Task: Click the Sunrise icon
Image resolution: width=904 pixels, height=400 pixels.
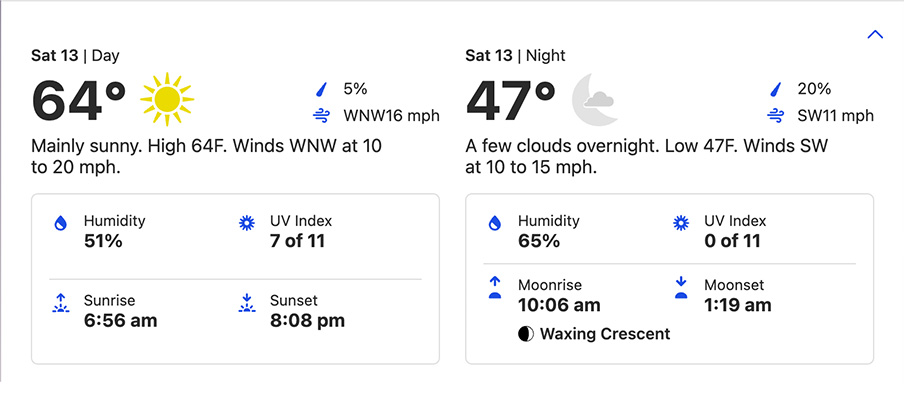Action: [x=59, y=303]
